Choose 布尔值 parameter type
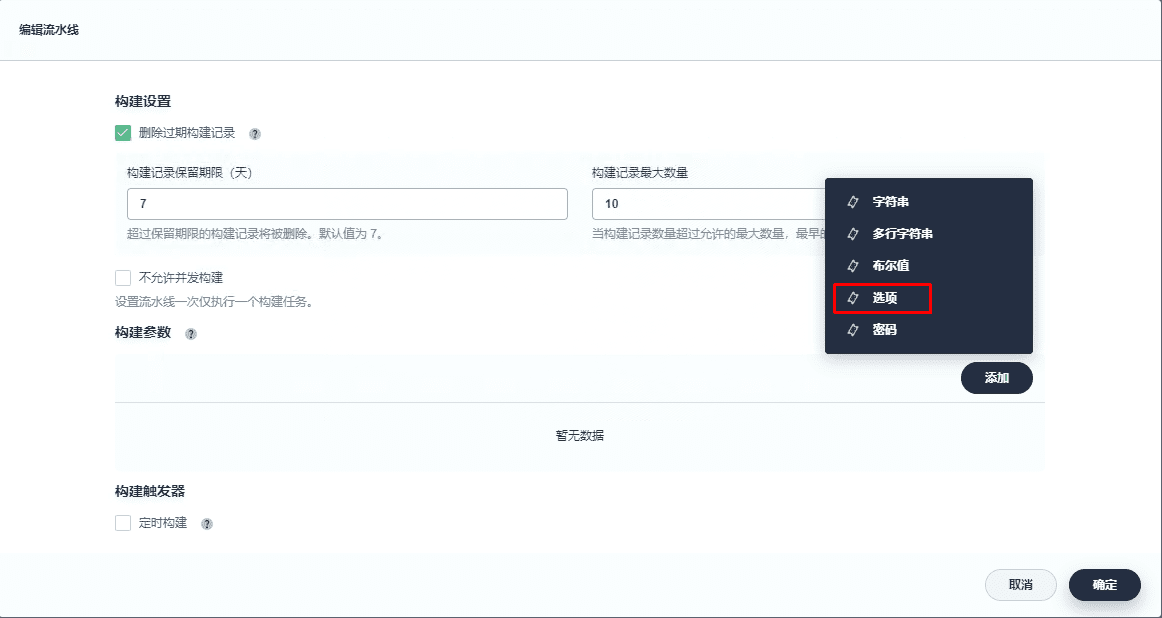This screenshot has width=1162, height=618. pyautogui.click(x=929, y=265)
